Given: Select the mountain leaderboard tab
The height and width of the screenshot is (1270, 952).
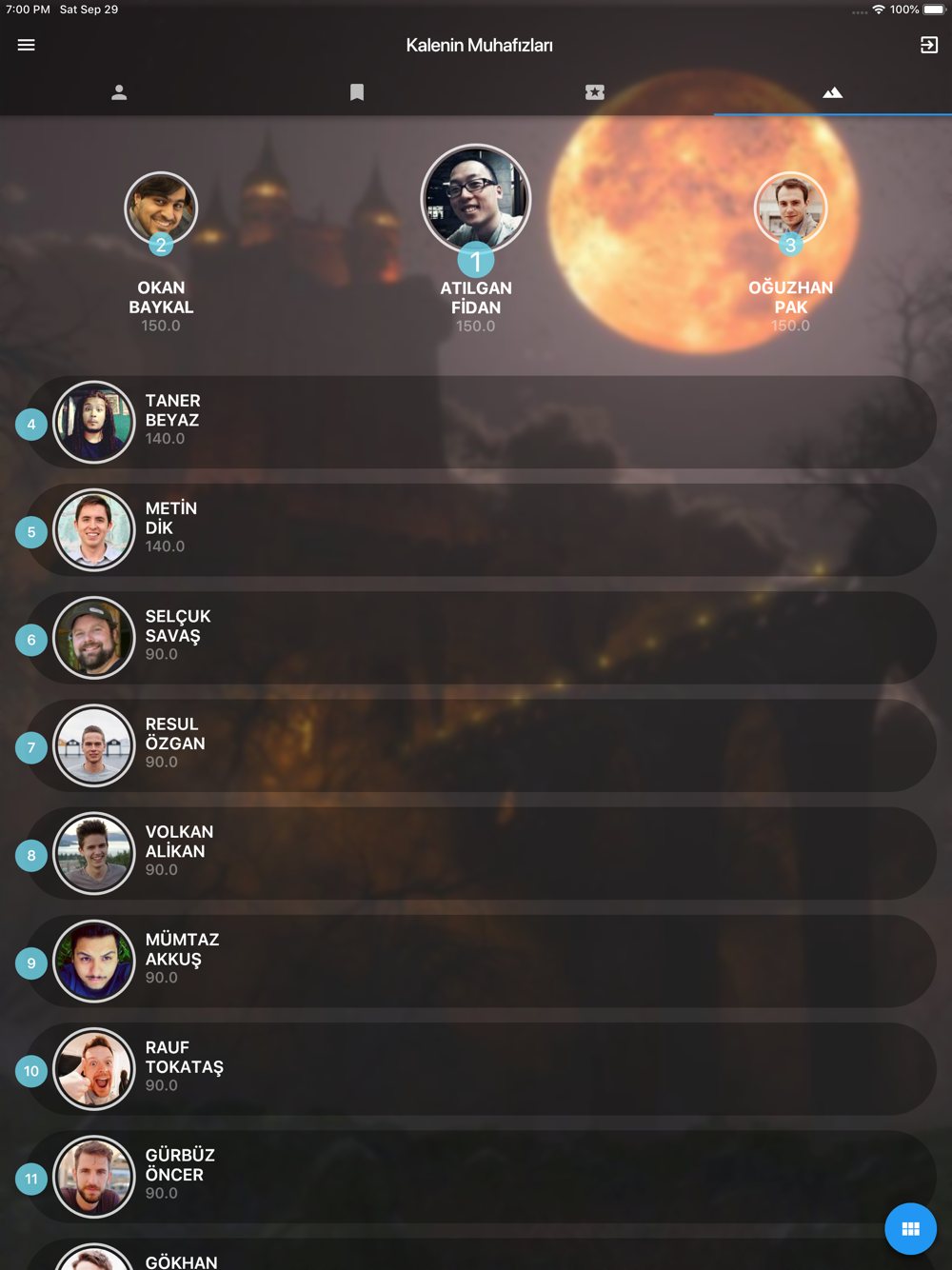Looking at the screenshot, I should point(833,92).
